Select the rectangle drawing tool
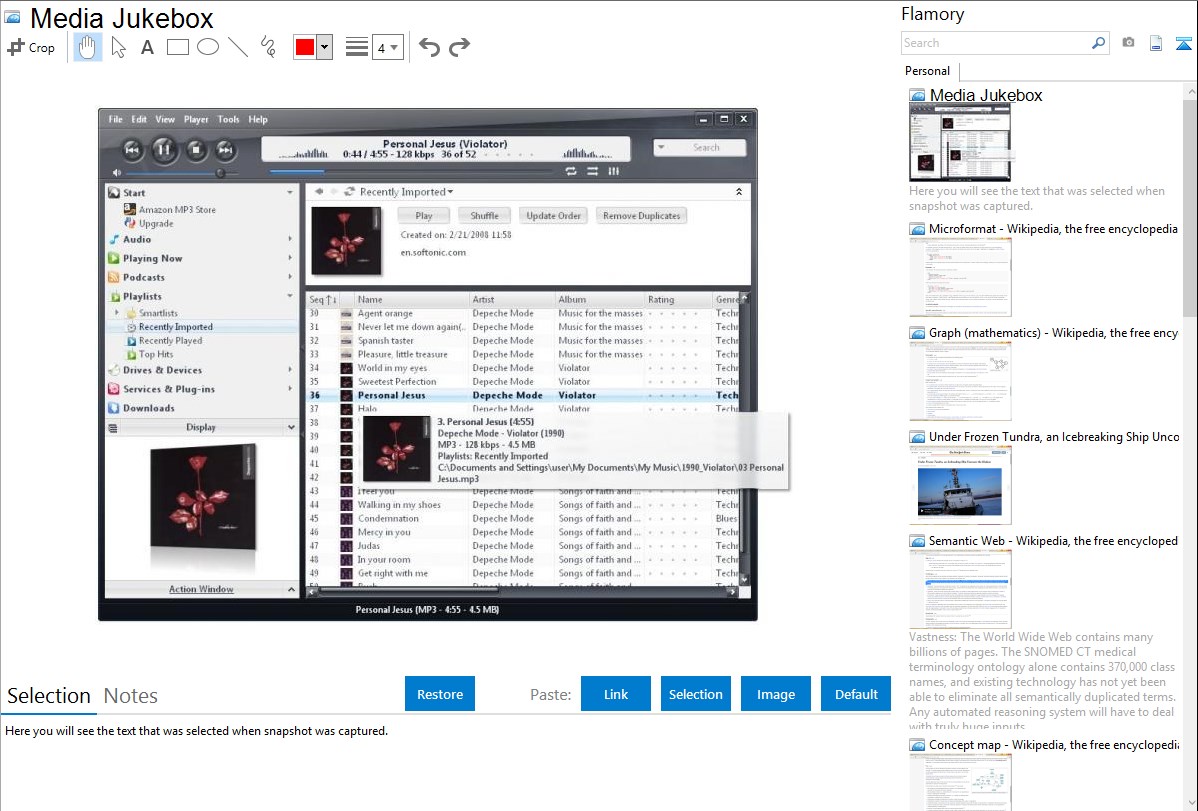Screen dimensions: 1198x811 pyautogui.click(x=177, y=47)
